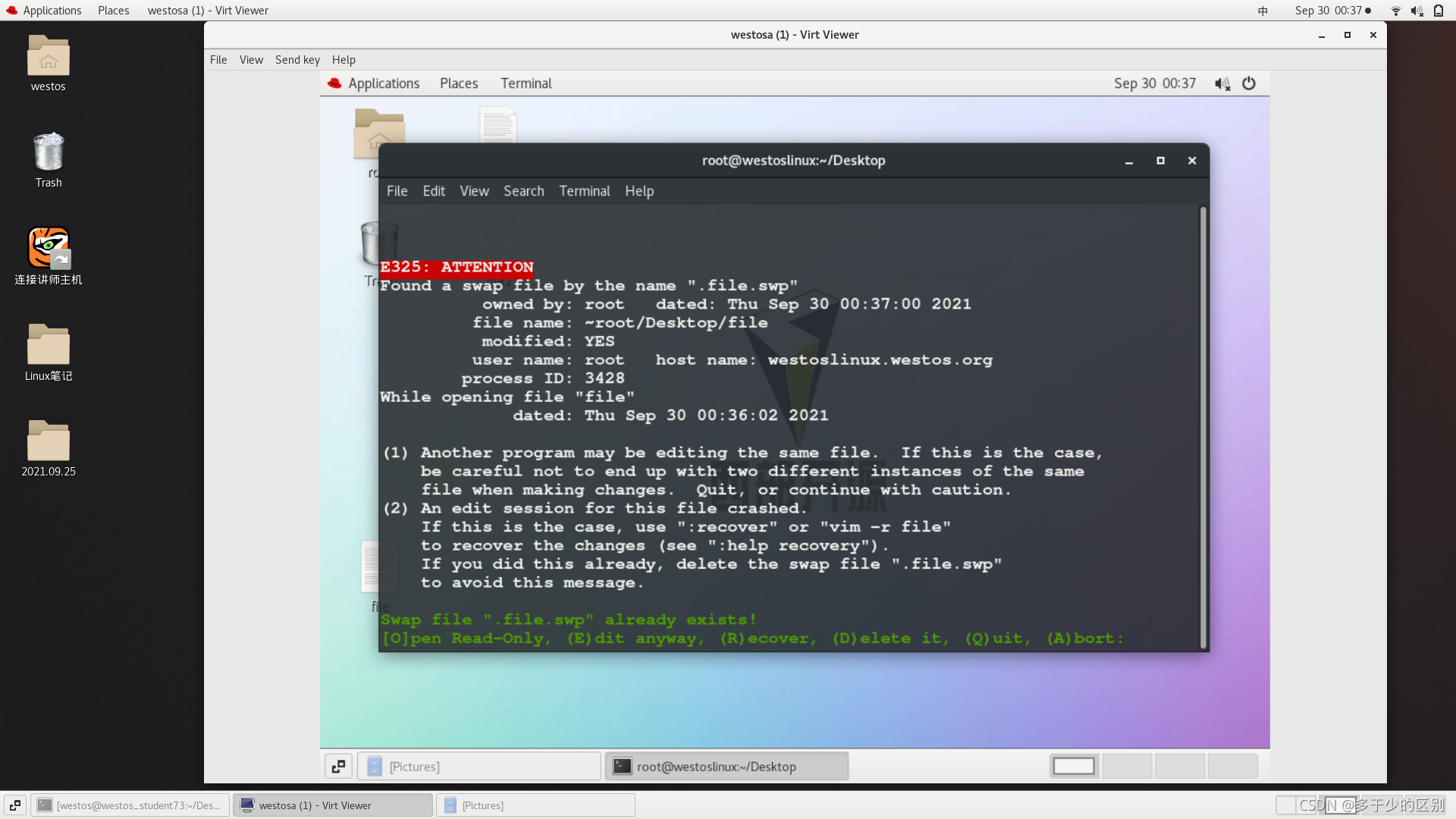Image resolution: width=1456 pixels, height=819 pixels.
Task: Open the 2021.09.25 folder icon
Action: point(48,441)
